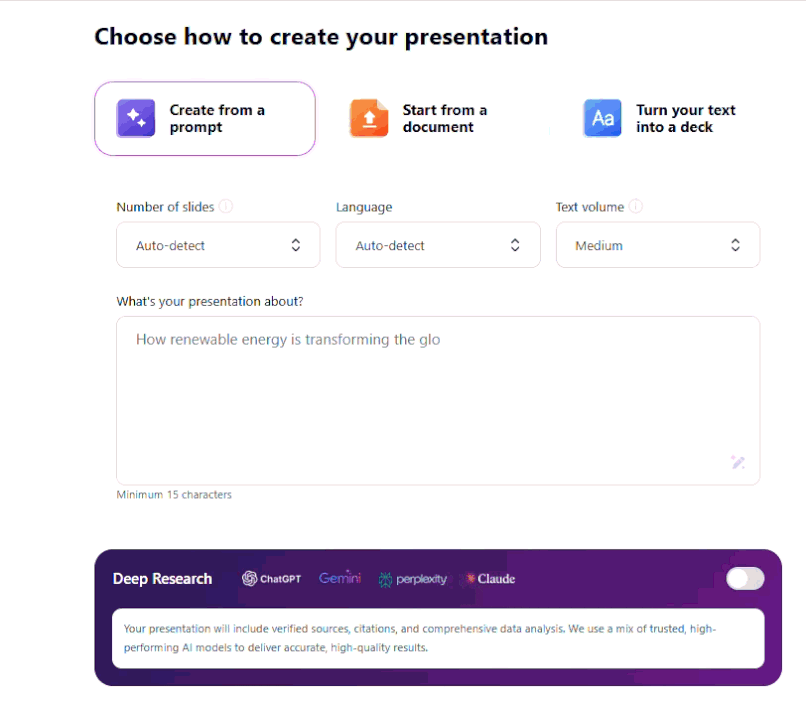
Task: Enable the Deep Research toggle
Action: coord(745,579)
